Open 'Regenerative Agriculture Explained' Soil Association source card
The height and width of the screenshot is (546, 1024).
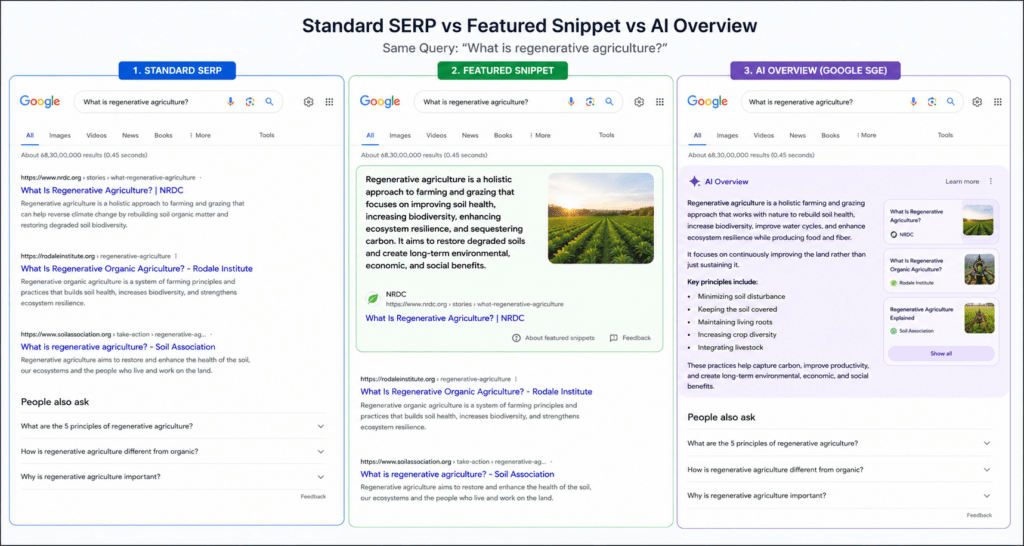[941, 320]
